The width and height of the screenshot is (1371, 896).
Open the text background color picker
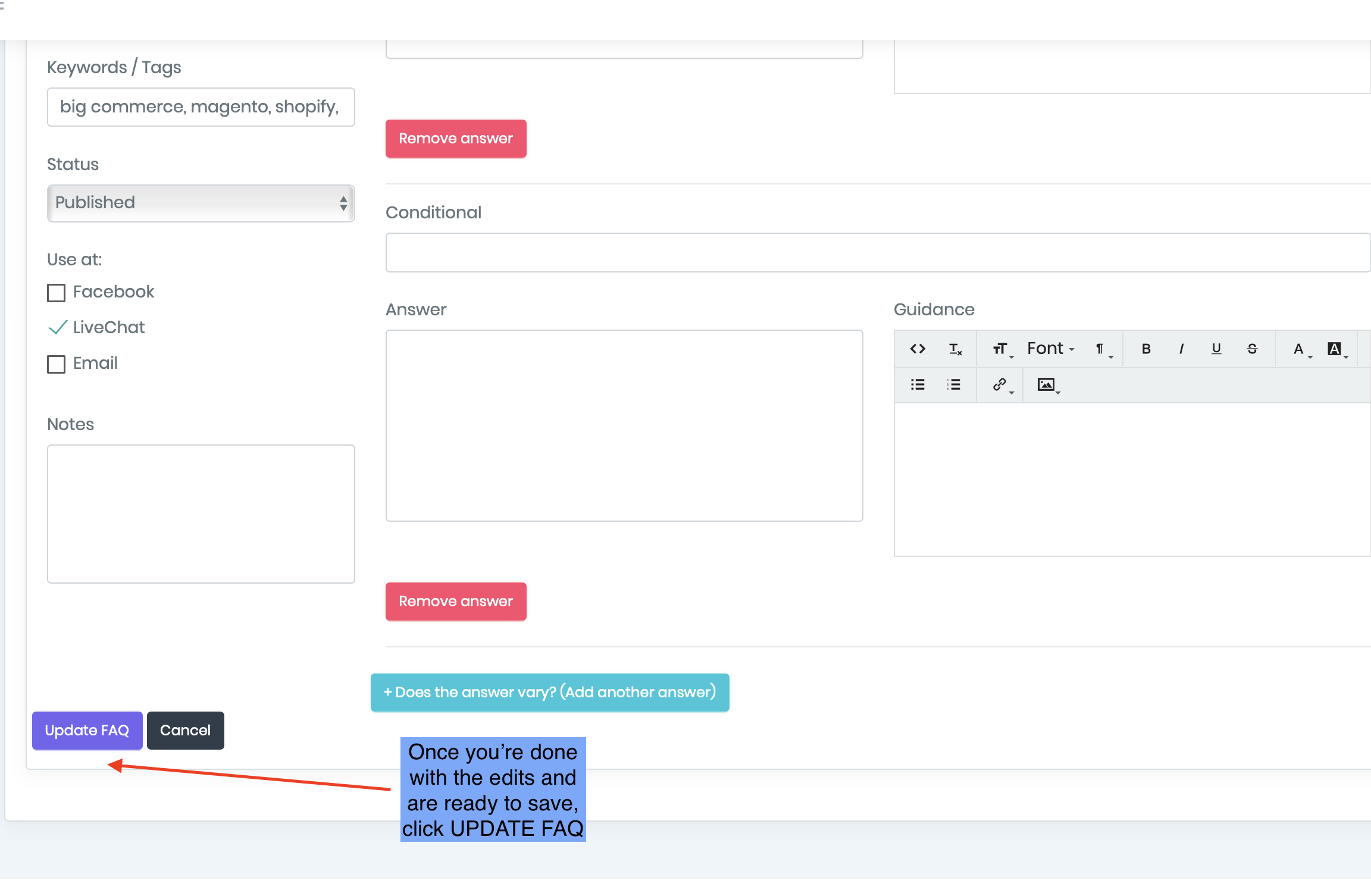[x=1335, y=349]
